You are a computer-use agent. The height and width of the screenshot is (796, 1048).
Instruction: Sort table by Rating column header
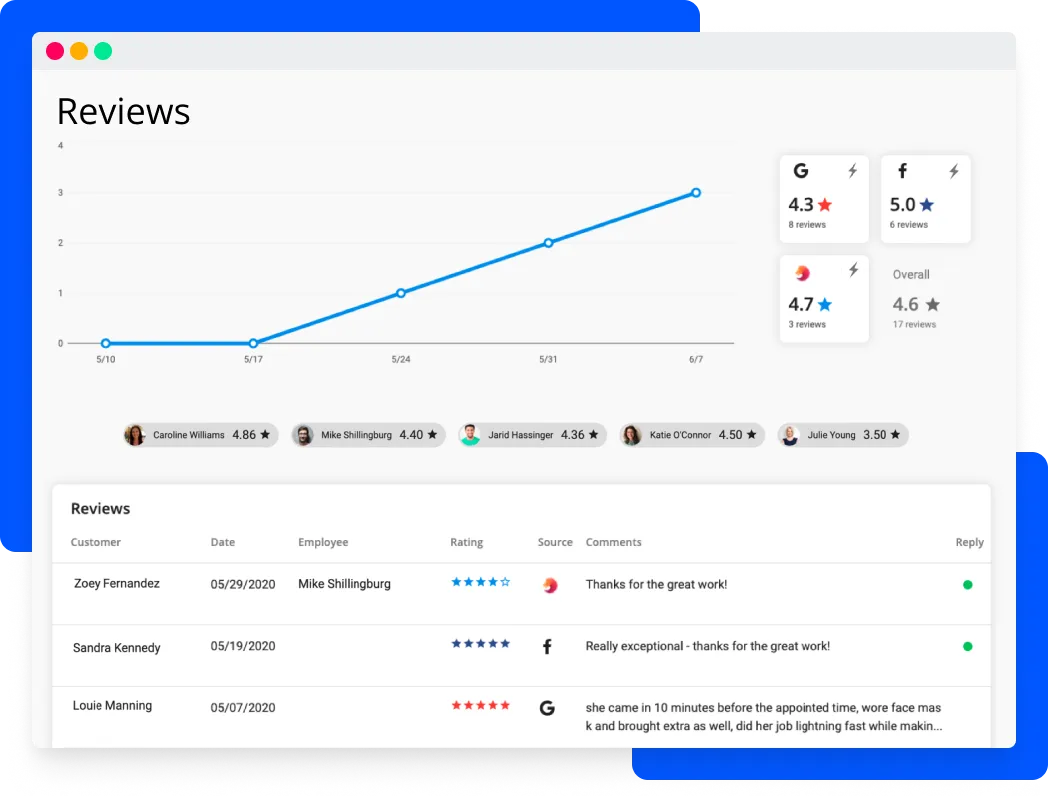466,542
